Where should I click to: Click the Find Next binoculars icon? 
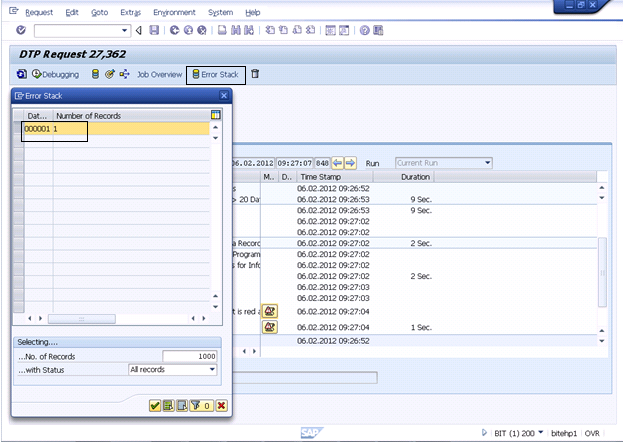point(249,30)
